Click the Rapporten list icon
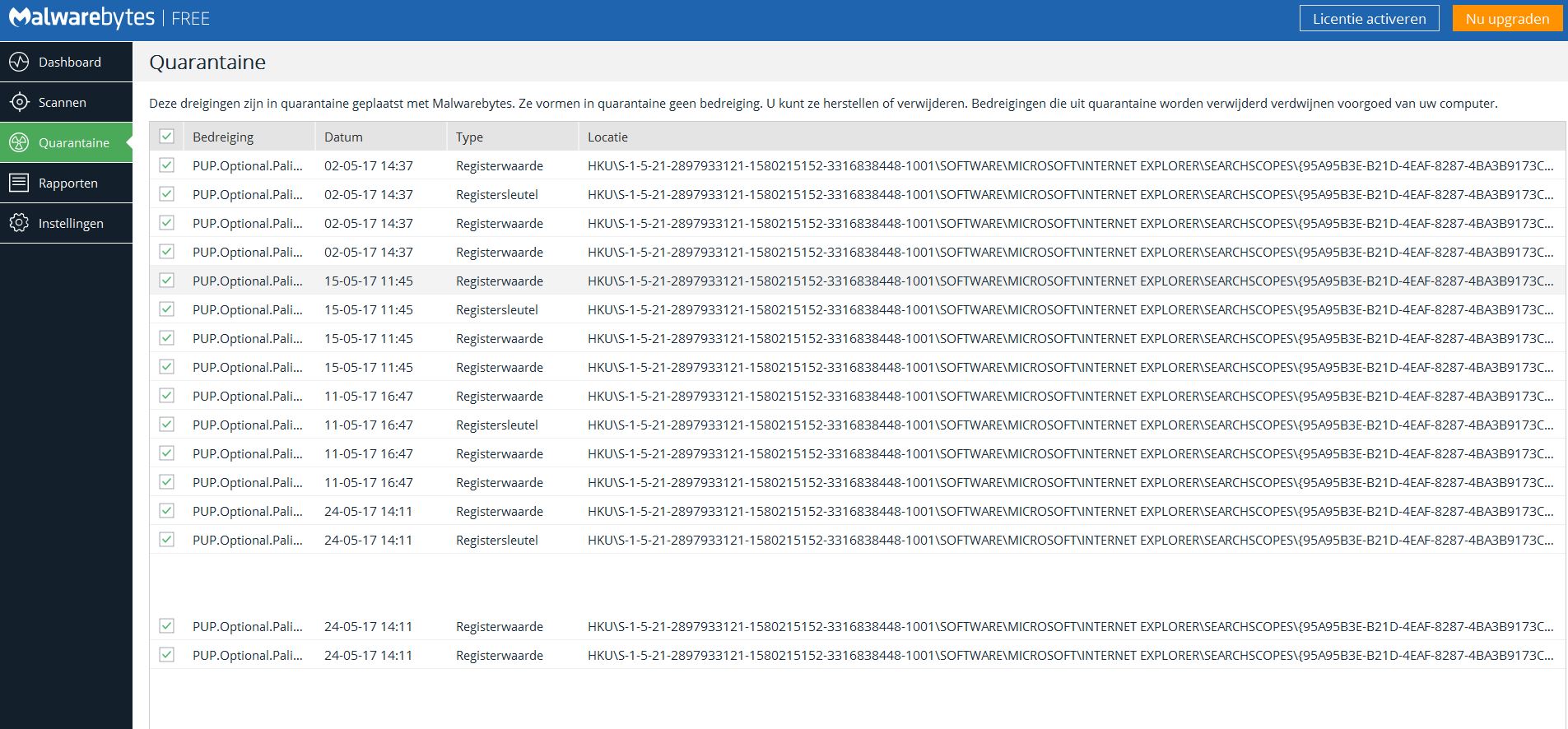This screenshot has height=729, width=1568. click(x=19, y=183)
